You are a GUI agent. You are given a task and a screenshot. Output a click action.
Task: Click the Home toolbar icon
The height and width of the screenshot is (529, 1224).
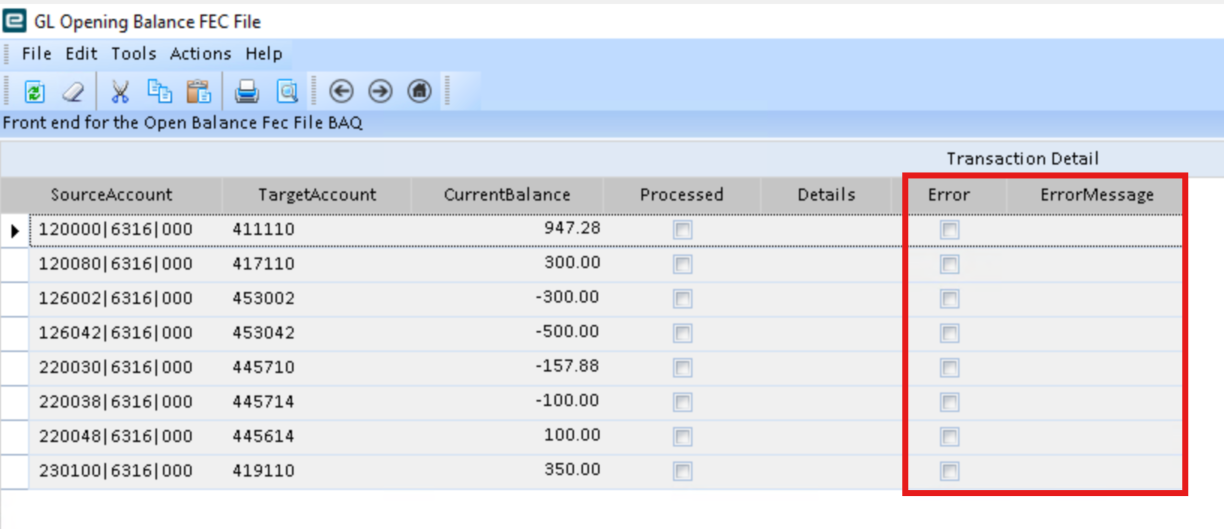tap(420, 92)
